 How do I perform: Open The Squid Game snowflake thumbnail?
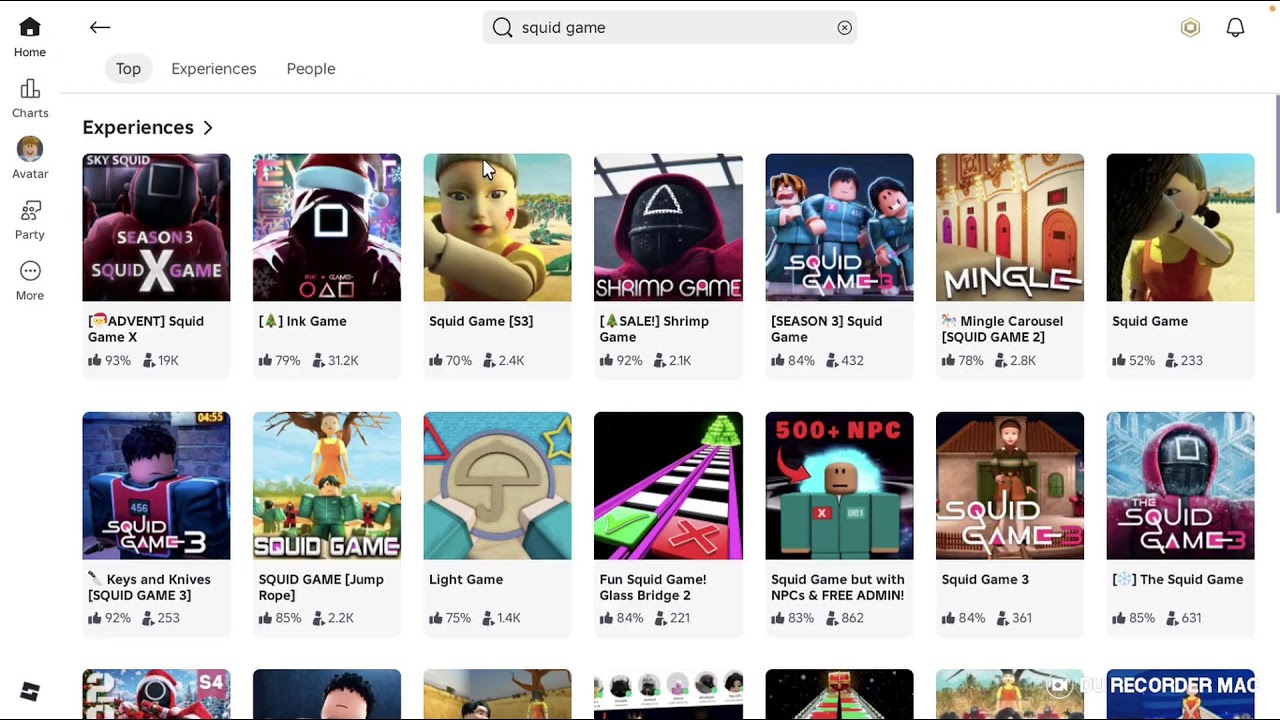(x=1180, y=485)
